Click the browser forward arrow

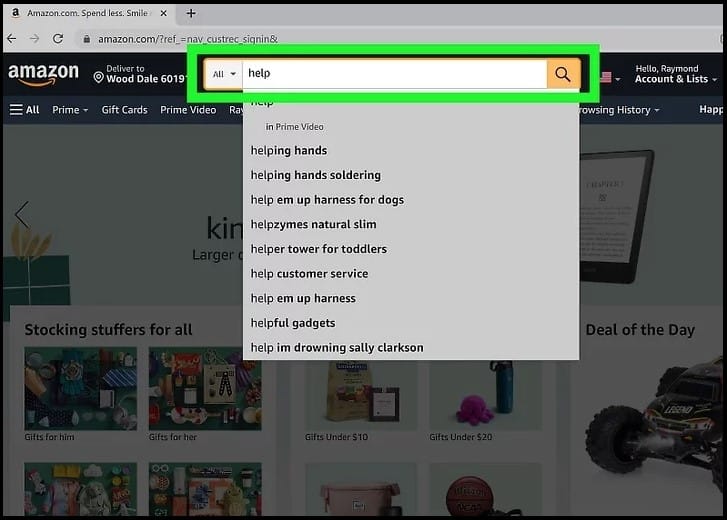35,39
